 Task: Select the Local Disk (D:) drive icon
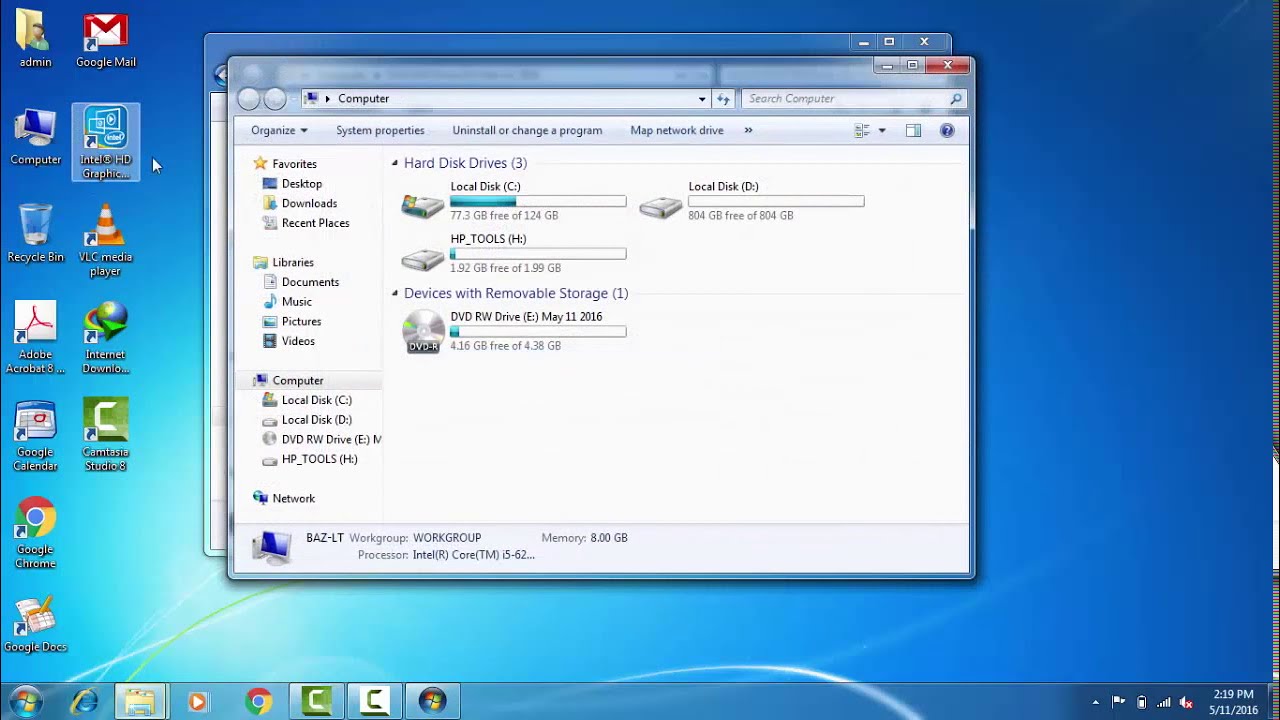661,206
